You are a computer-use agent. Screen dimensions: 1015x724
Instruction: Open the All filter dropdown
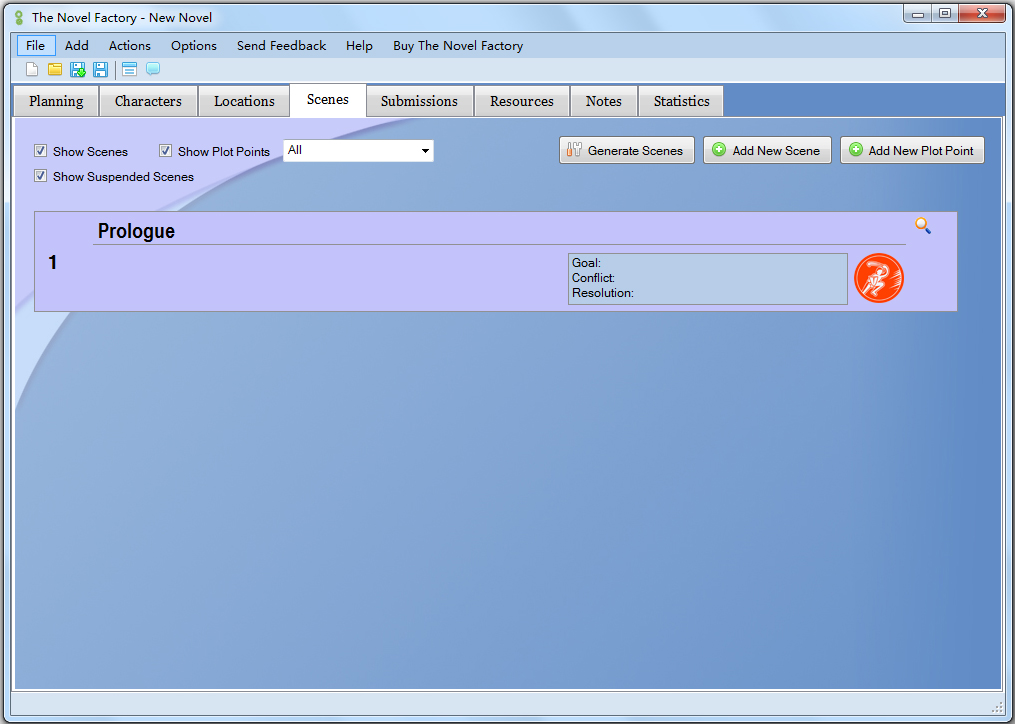click(x=358, y=151)
